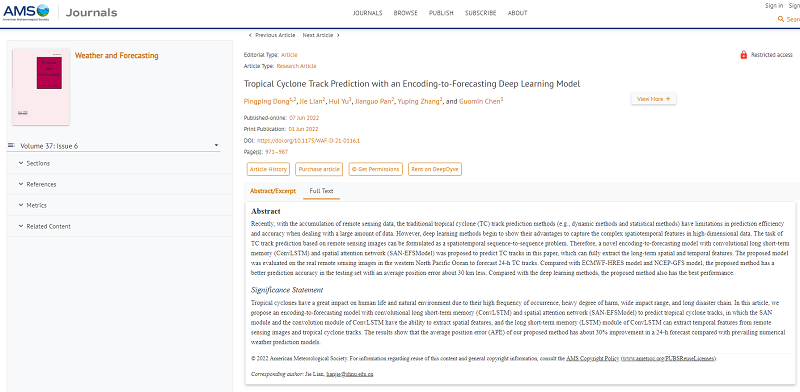Click the Get Permissions button
Viewport: 800px width, 392px height.
click(376, 169)
